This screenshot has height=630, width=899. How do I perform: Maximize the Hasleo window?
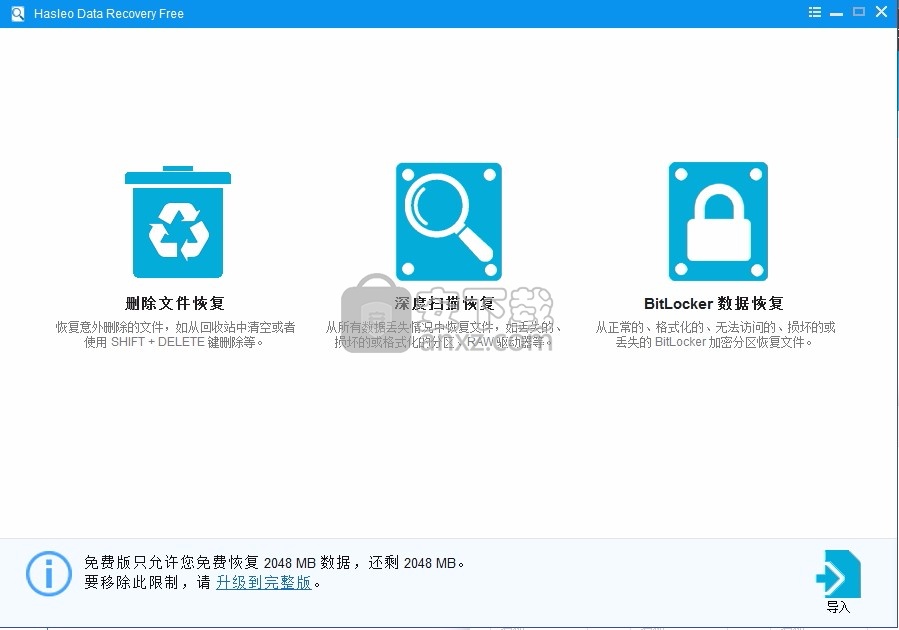click(x=859, y=11)
